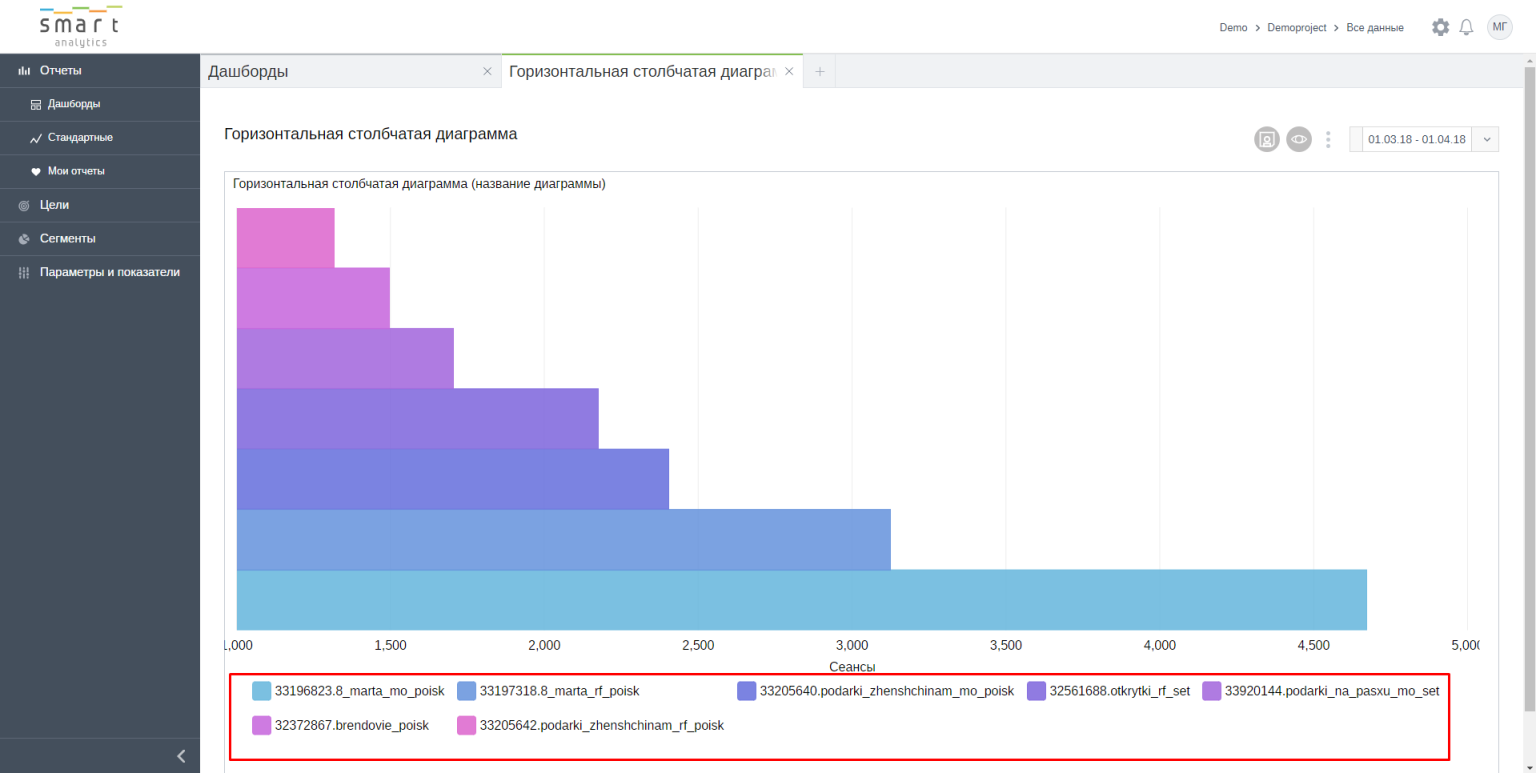
Task: Expand the Отчеты sidebar section
Action: click(60, 70)
